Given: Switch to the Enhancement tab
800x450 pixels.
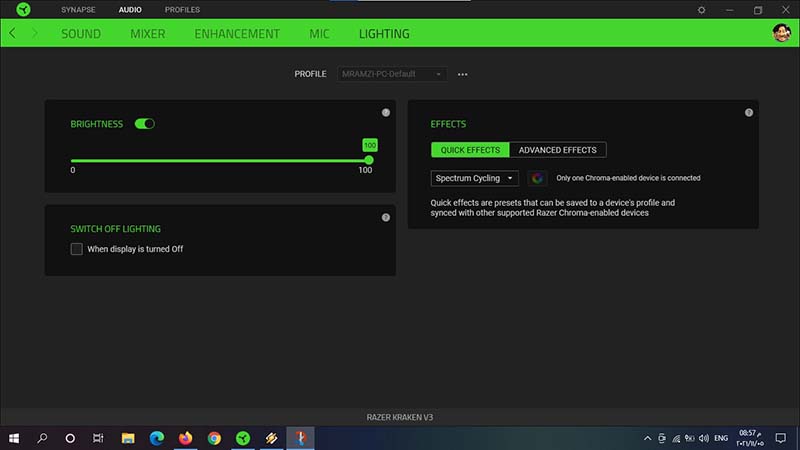Looking at the screenshot, I should pos(237,33).
